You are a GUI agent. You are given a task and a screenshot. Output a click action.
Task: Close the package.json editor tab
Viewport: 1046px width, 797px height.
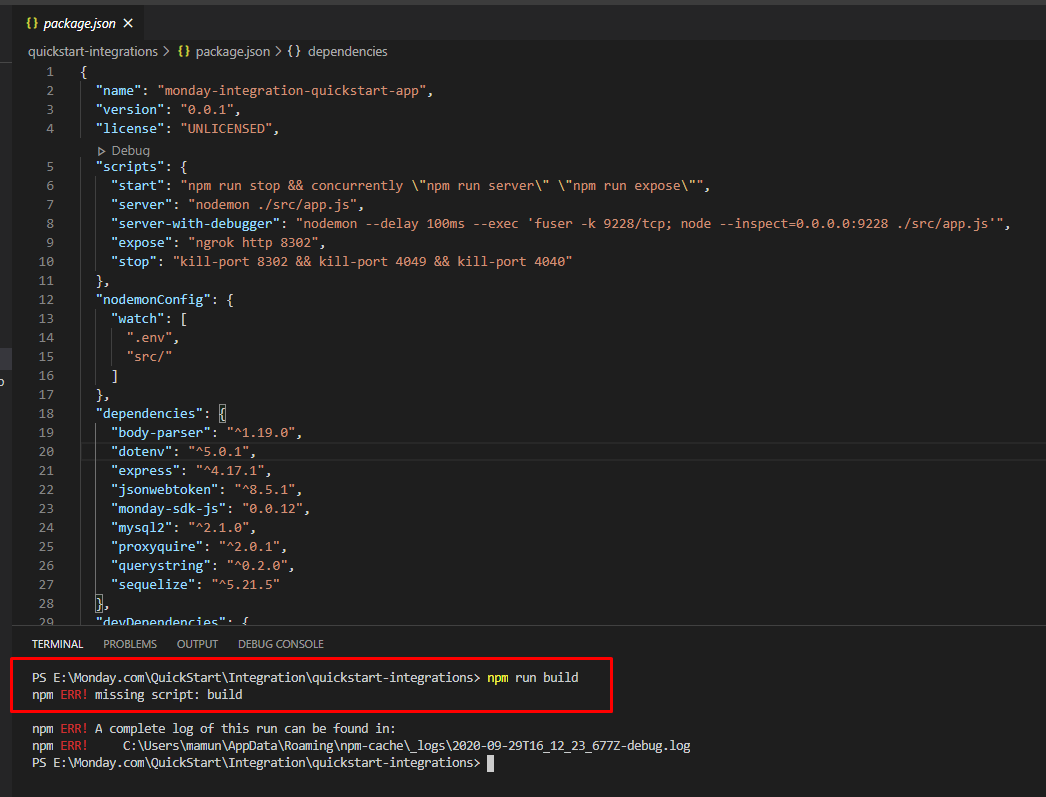(128, 23)
